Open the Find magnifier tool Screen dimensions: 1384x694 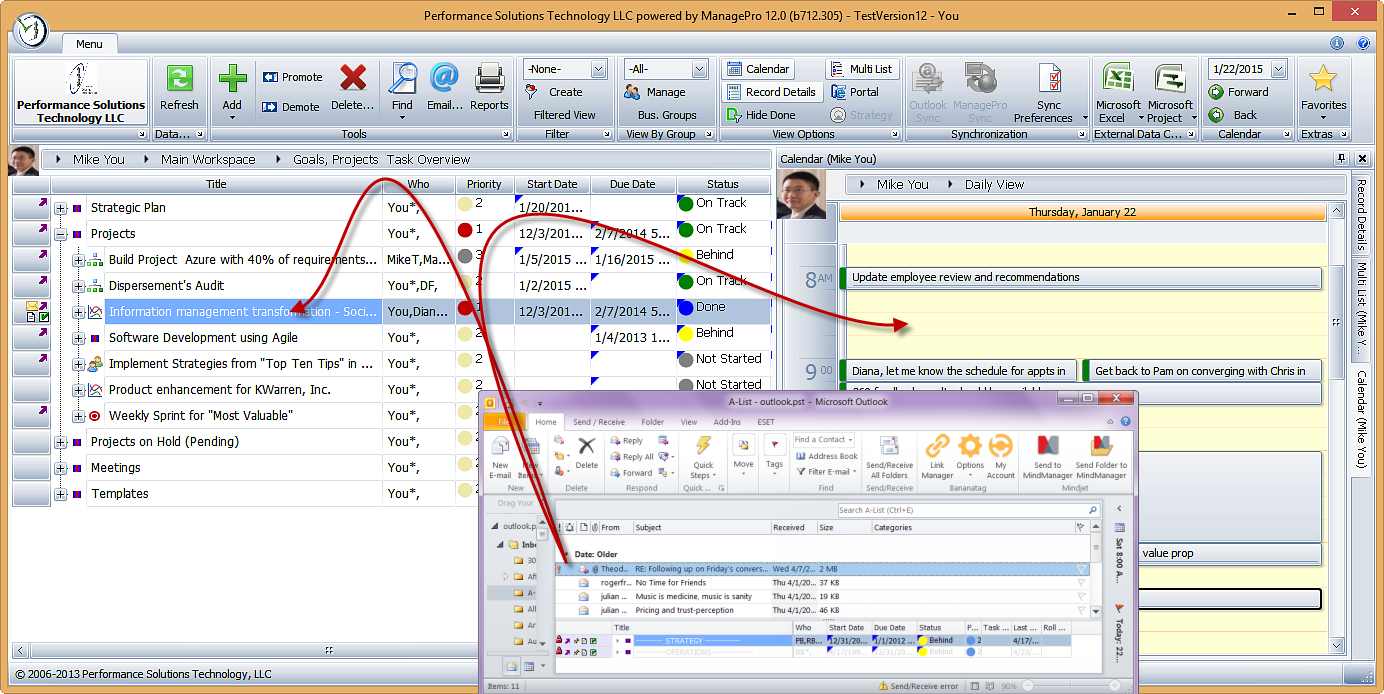402,78
